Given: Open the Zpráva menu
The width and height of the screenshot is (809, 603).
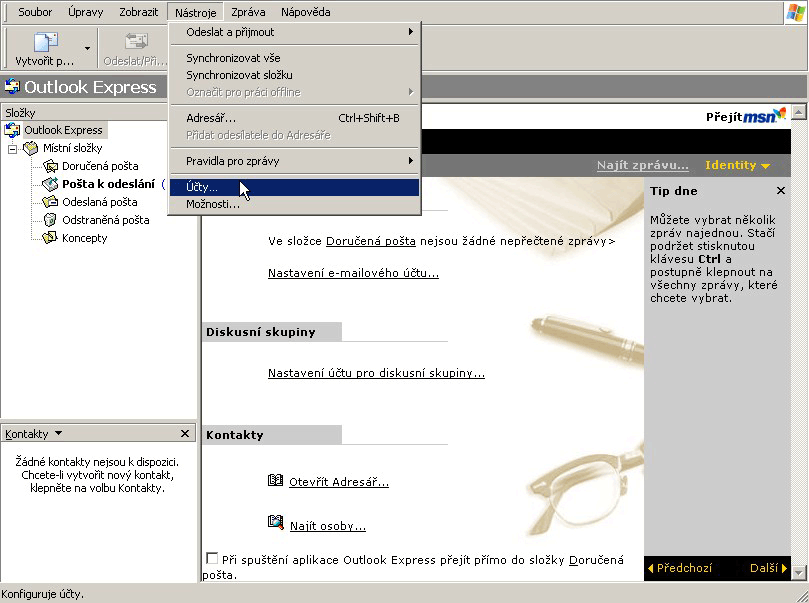Looking at the screenshot, I should click(248, 12).
